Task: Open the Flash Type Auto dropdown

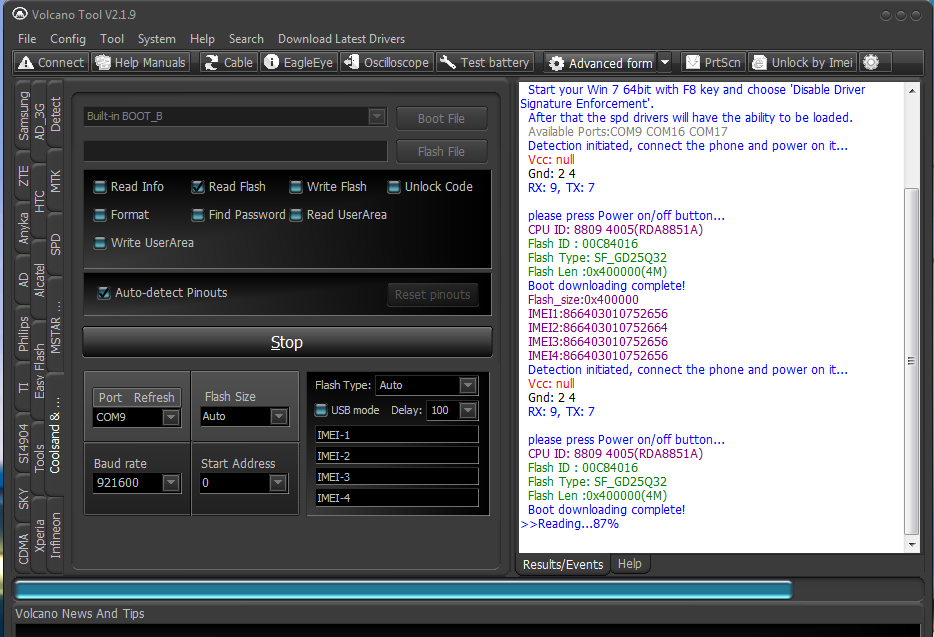Action: click(x=468, y=386)
